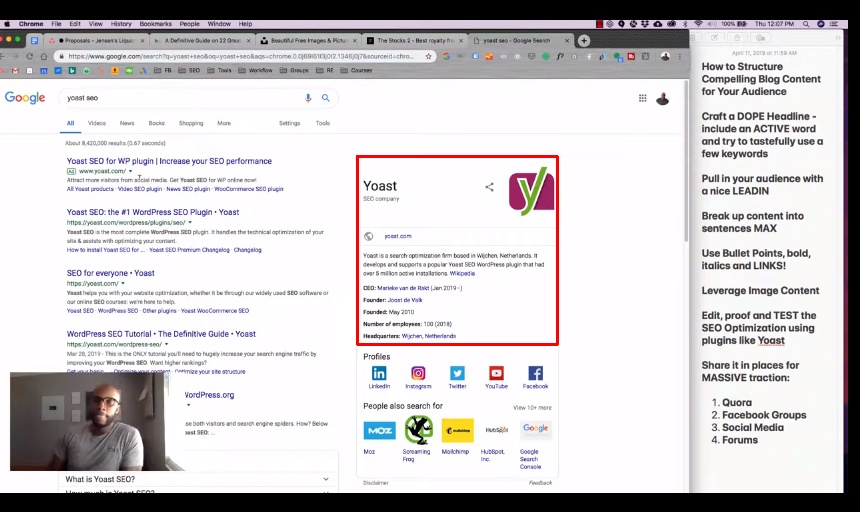Viewport: 860px width, 512px height.
Task: Open the Google apps grid
Action: (642, 98)
